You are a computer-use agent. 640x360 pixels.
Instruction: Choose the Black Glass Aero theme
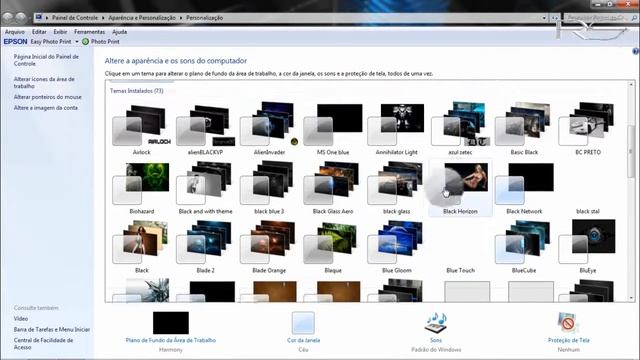point(333,189)
